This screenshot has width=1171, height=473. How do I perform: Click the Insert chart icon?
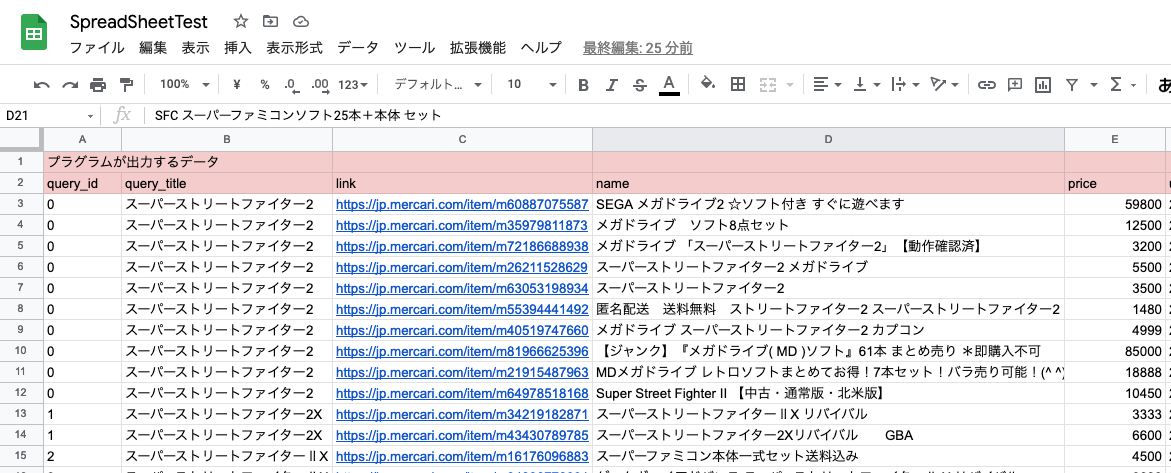(1043, 84)
